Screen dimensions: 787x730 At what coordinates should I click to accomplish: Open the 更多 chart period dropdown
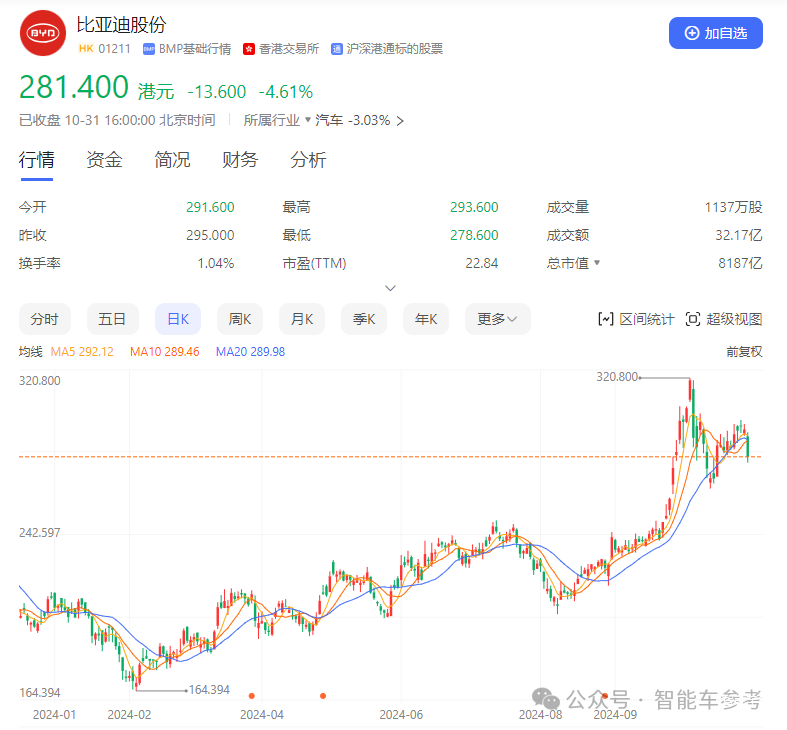[x=497, y=319]
